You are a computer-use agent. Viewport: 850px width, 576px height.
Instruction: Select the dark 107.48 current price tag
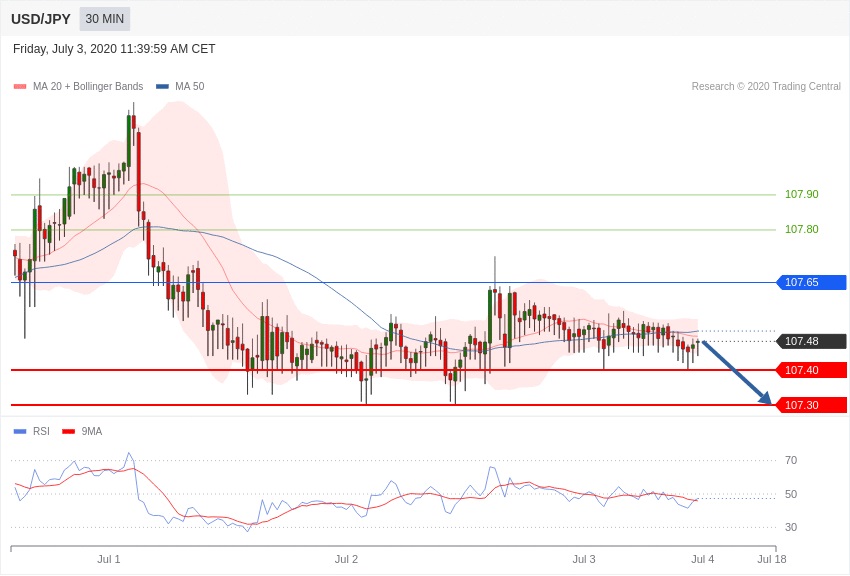tap(811, 342)
